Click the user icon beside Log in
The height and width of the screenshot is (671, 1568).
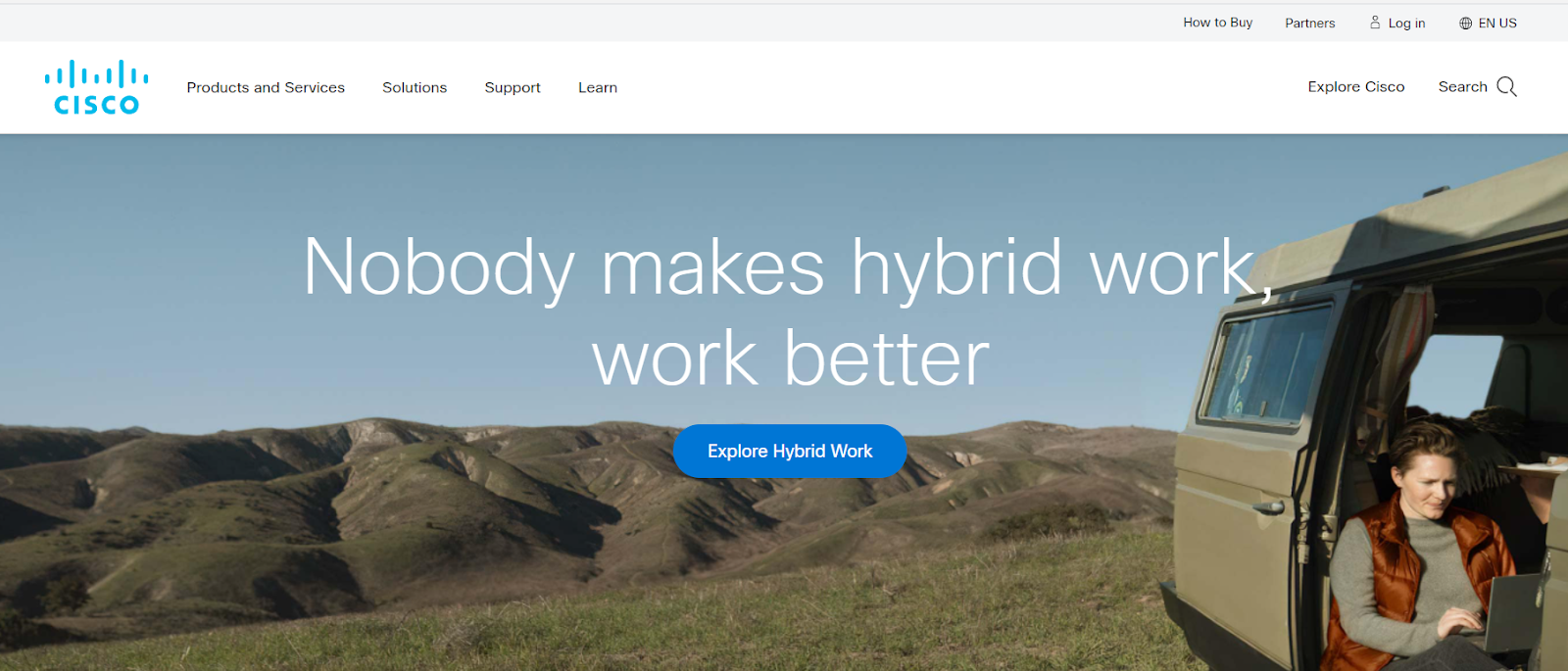tap(1375, 22)
